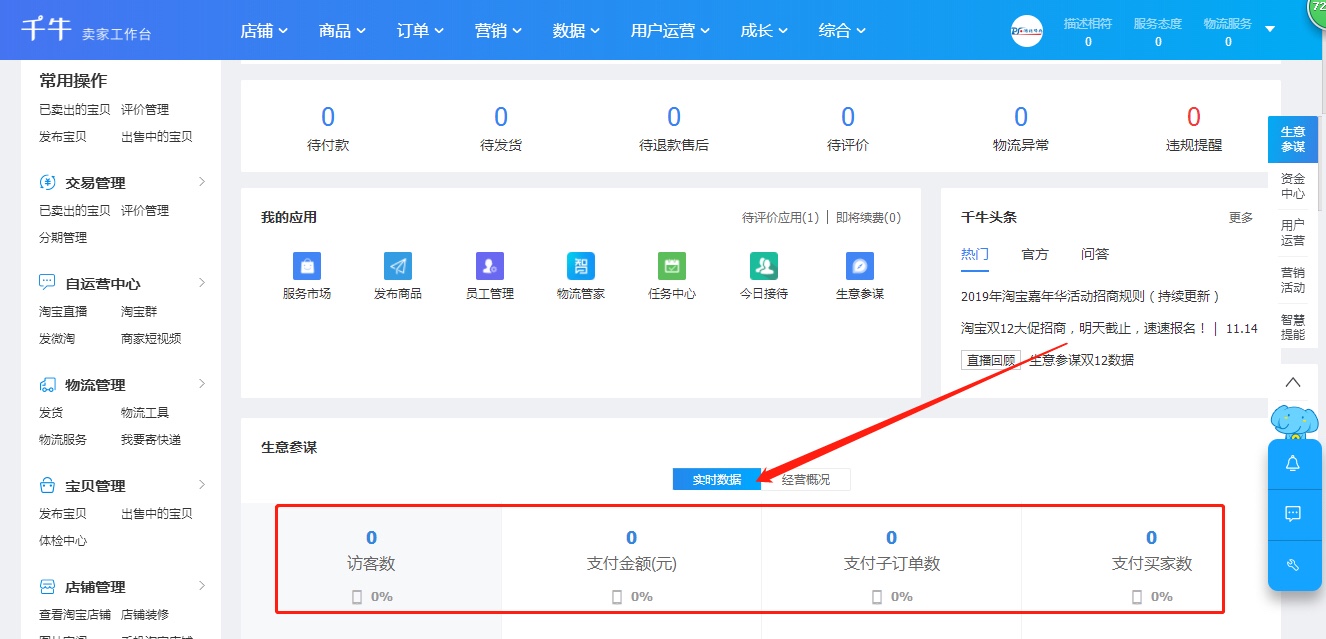Expand the 宝贝管理 section arrow
This screenshot has height=639, width=1326.
tap(202, 485)
